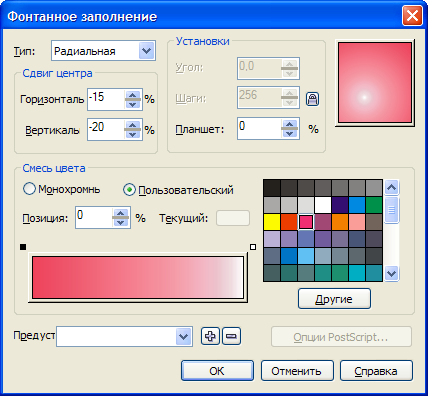Select the white end marker above gradient
428x396 pixels.
click(253, 247)
